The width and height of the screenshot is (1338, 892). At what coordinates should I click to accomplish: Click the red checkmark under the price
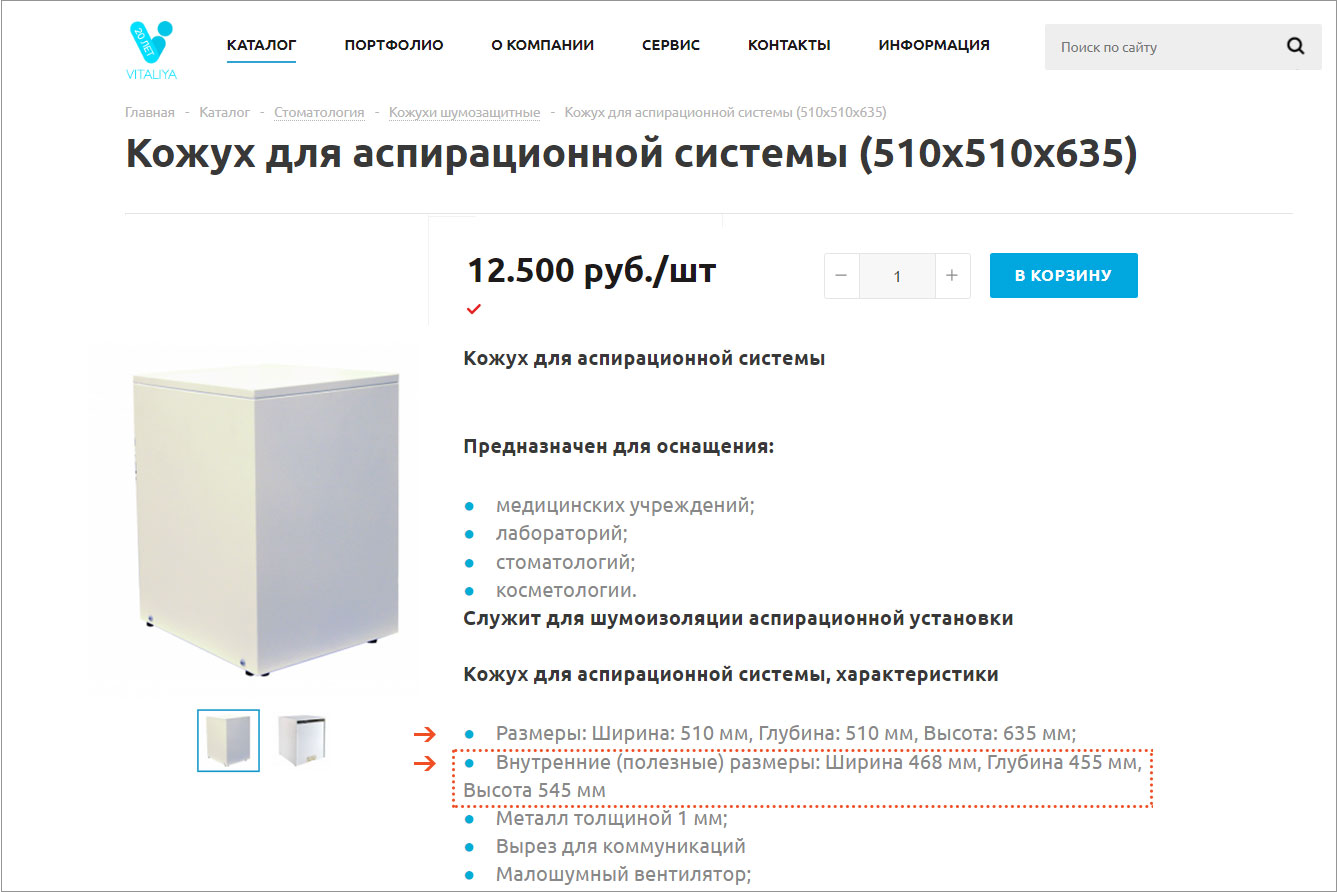click(x=474, y=309)
